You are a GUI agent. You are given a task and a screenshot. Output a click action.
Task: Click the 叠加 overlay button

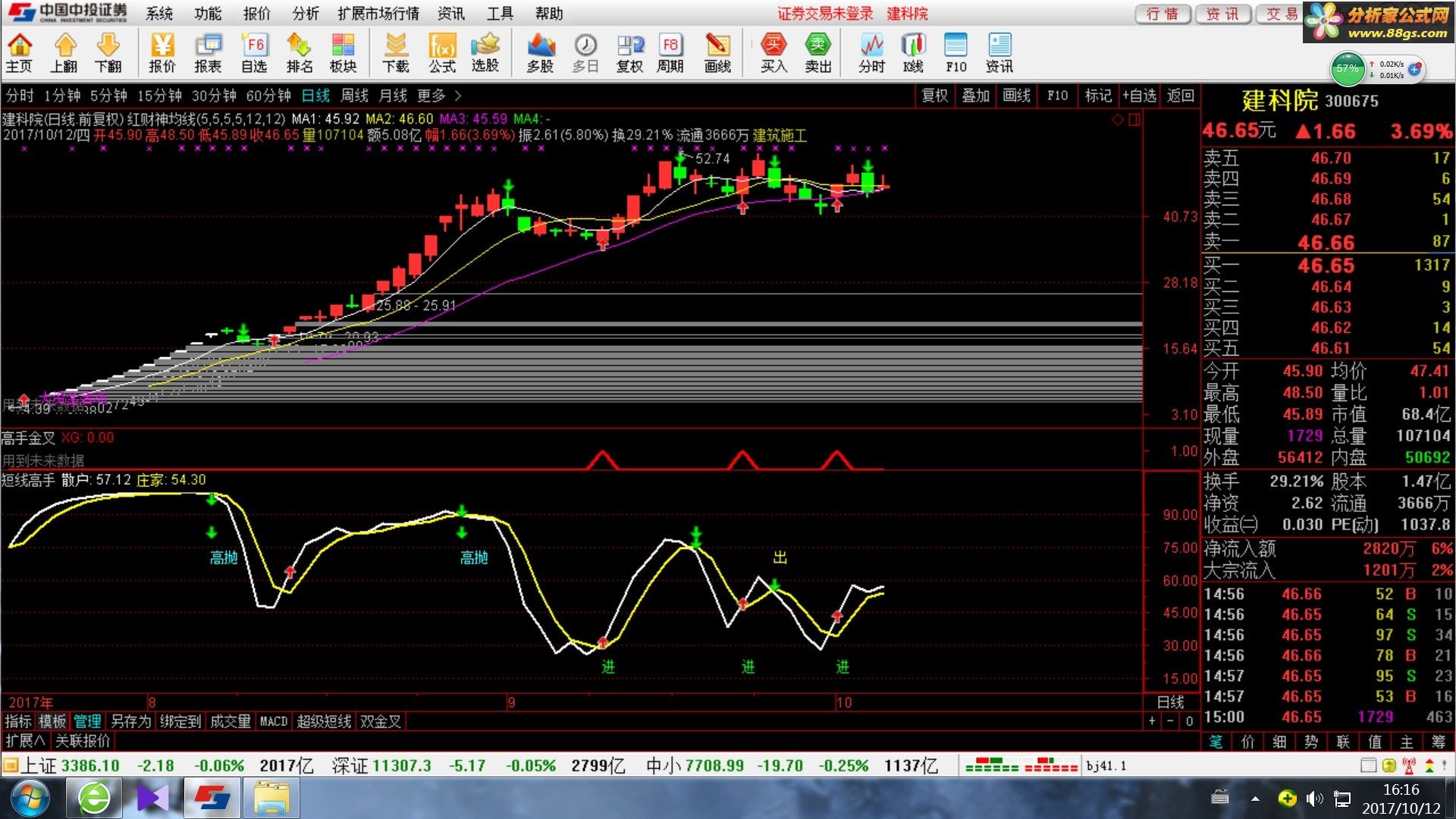pyautogui.click(x=976, y=96)
